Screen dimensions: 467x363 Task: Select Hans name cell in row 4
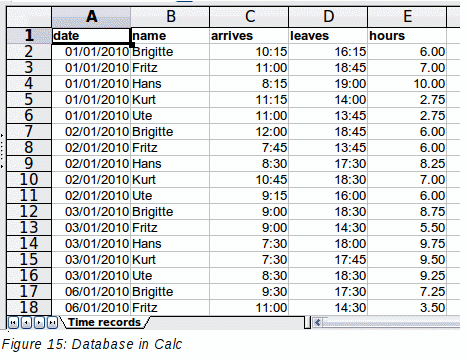pyautogui.click(x=170, y=84)
